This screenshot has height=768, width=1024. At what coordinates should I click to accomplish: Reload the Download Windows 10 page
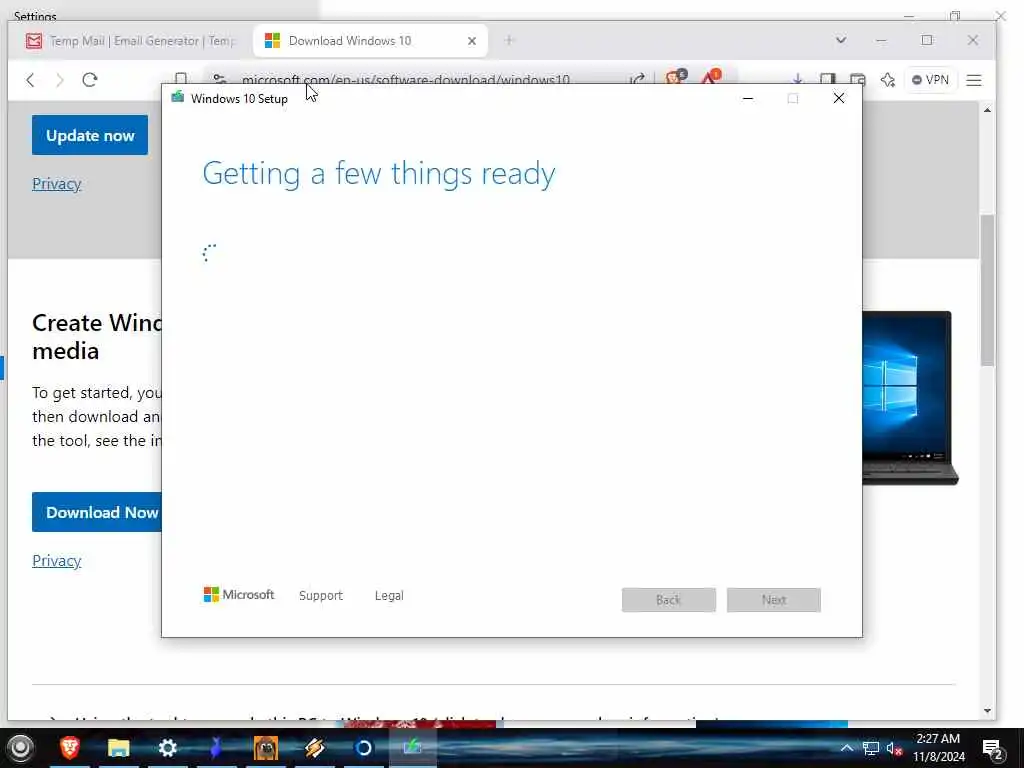90,80
